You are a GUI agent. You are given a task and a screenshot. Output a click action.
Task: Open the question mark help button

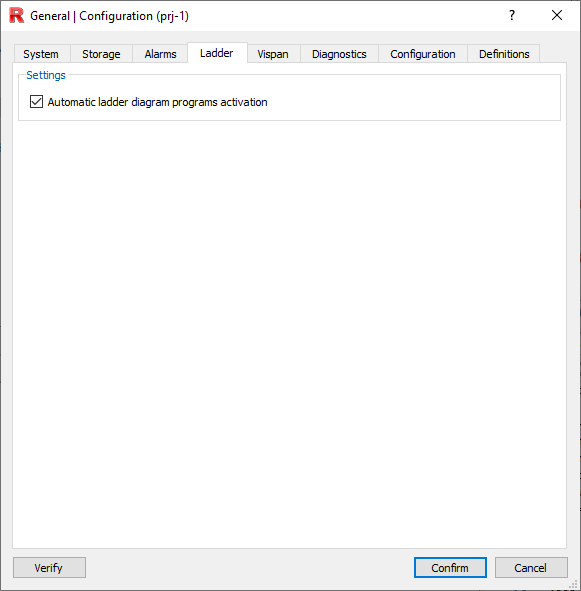tap(512, 15)
